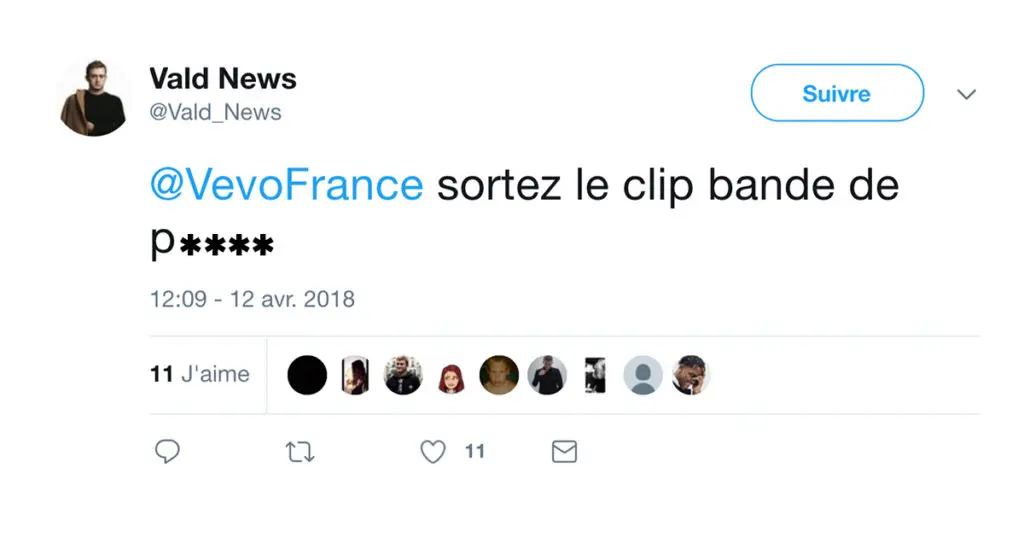Open tweet timestamp 12:09 - 12 avr. 2018
This screenshot has width=1024, height=538.
click(x=252, y=299)
